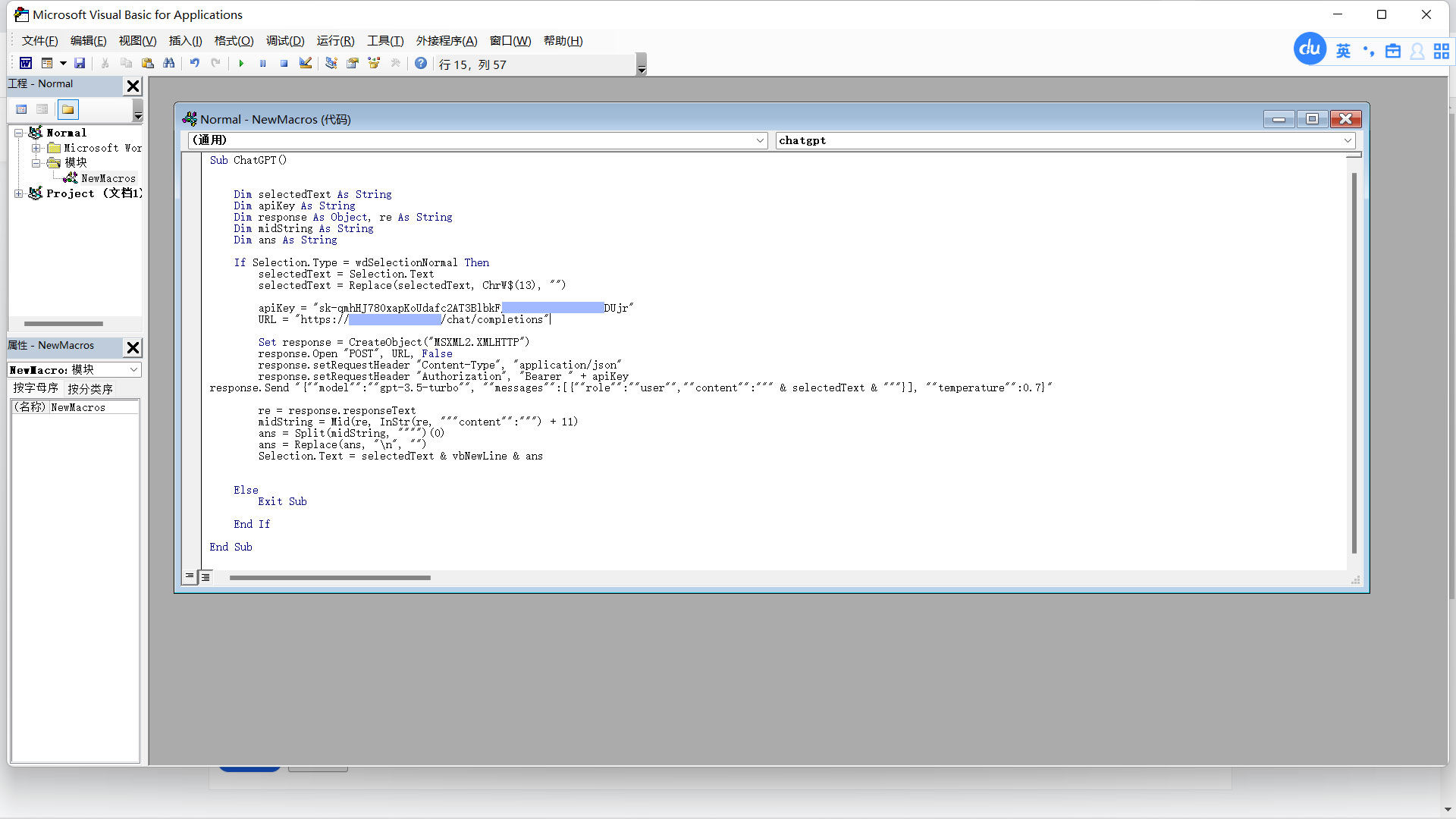1456x819 pixels.
Task: Click the code window horizontal scrollbar
Action: coord(330,578)
